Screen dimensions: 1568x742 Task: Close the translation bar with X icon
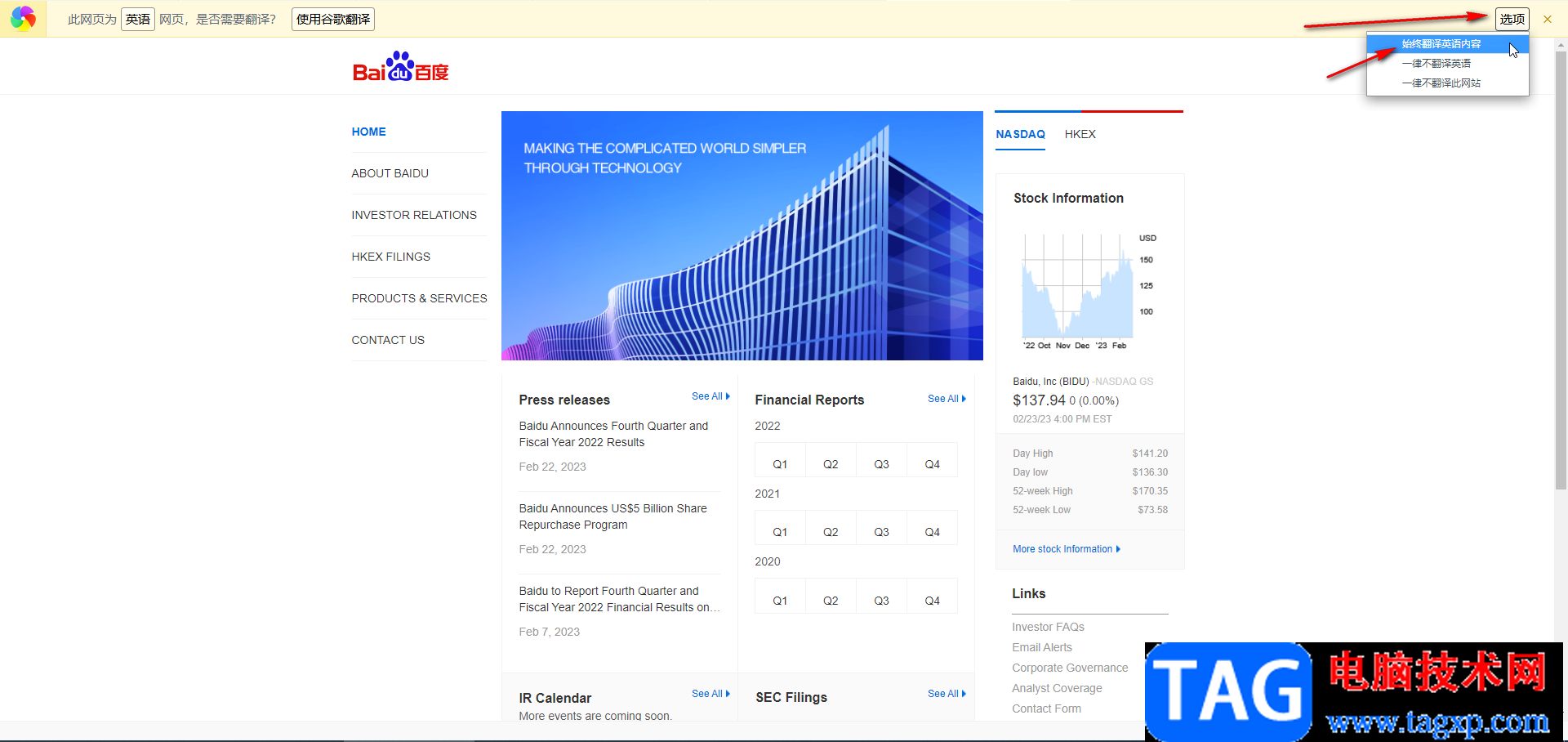pyautogui.click(x=1547, y=19)
